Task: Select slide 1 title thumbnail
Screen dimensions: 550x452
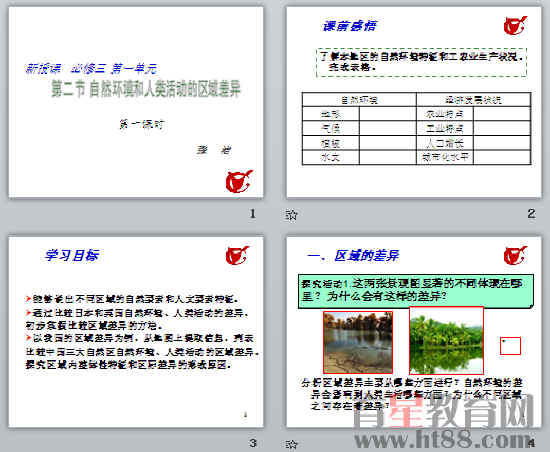Action: point(136,102)
